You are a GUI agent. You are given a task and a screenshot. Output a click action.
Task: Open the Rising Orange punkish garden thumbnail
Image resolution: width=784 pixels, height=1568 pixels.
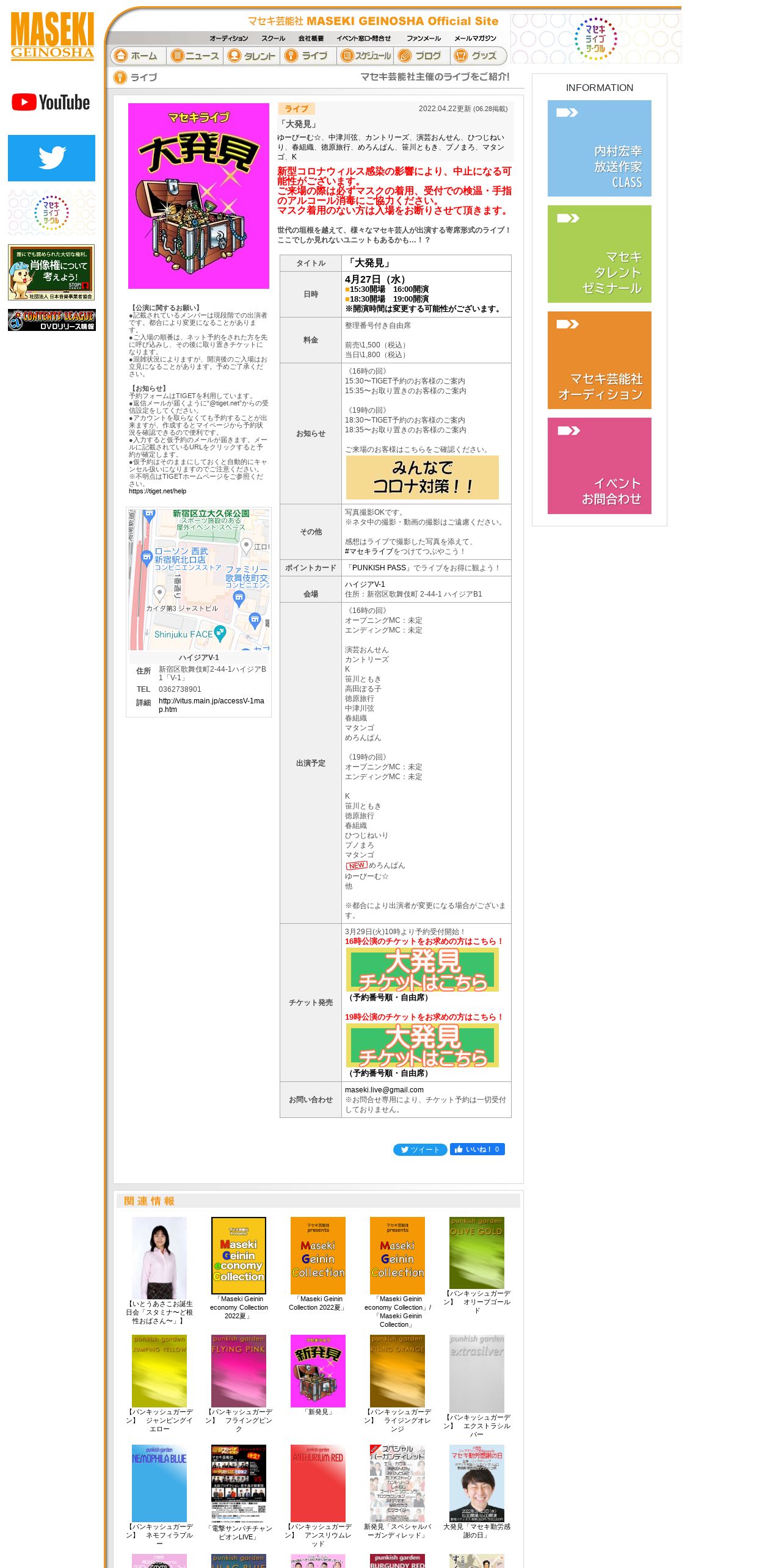click(x=397, y=1371)
